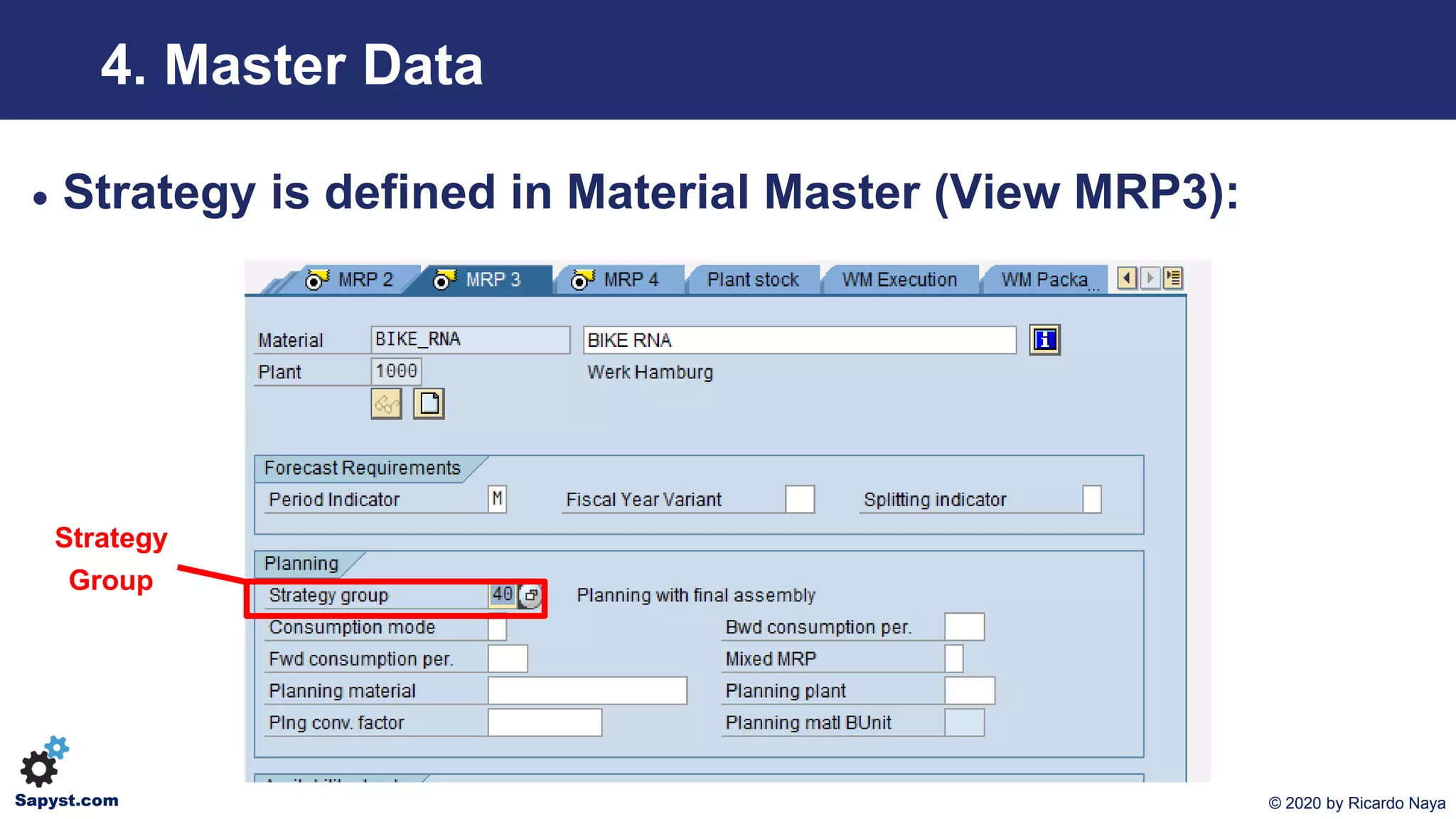Click the blue information icon
This screenshot has width=1456, height=819.
[x=1044, y=340]
